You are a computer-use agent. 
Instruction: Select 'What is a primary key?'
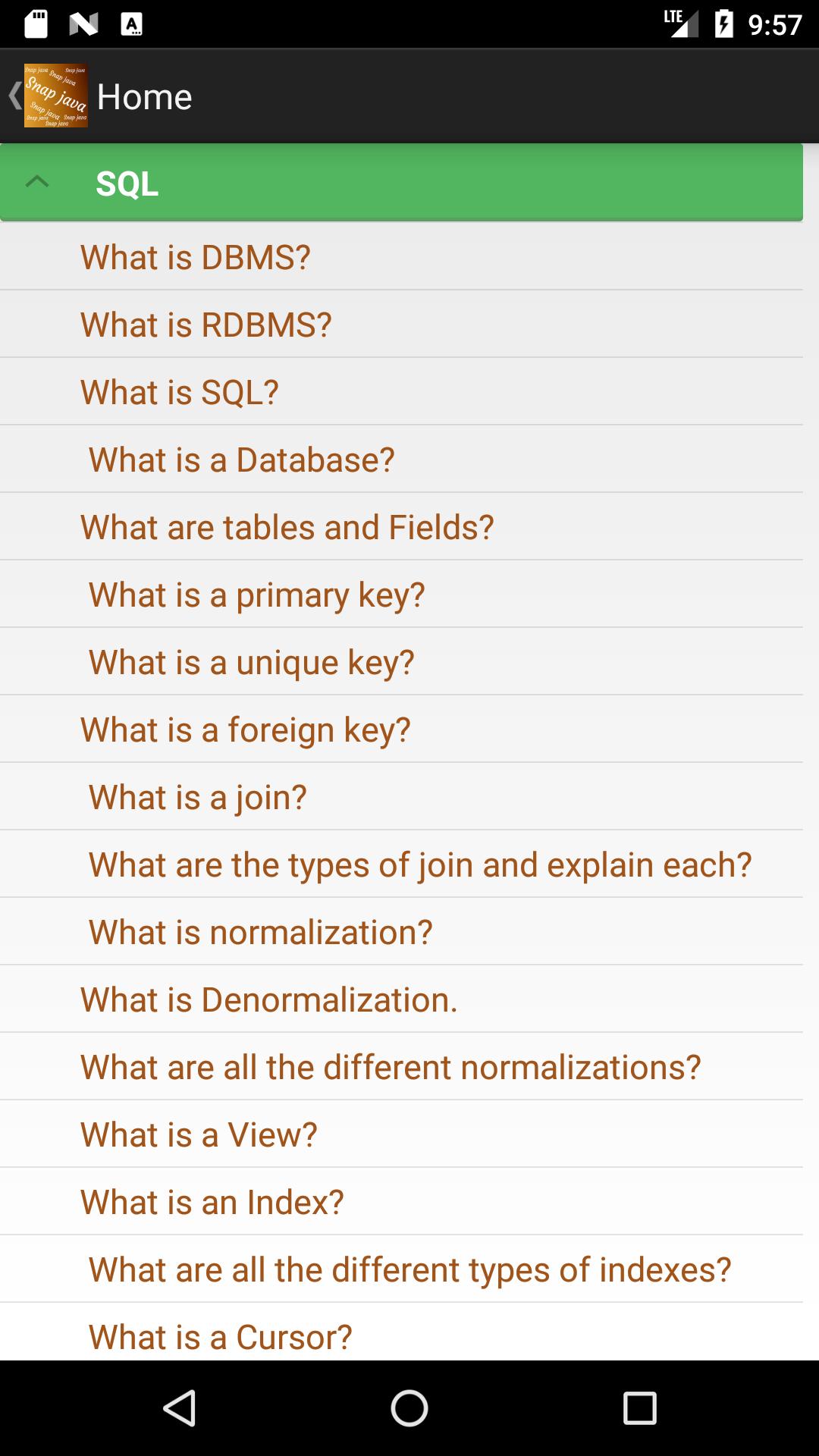click(x=401, y=594)
